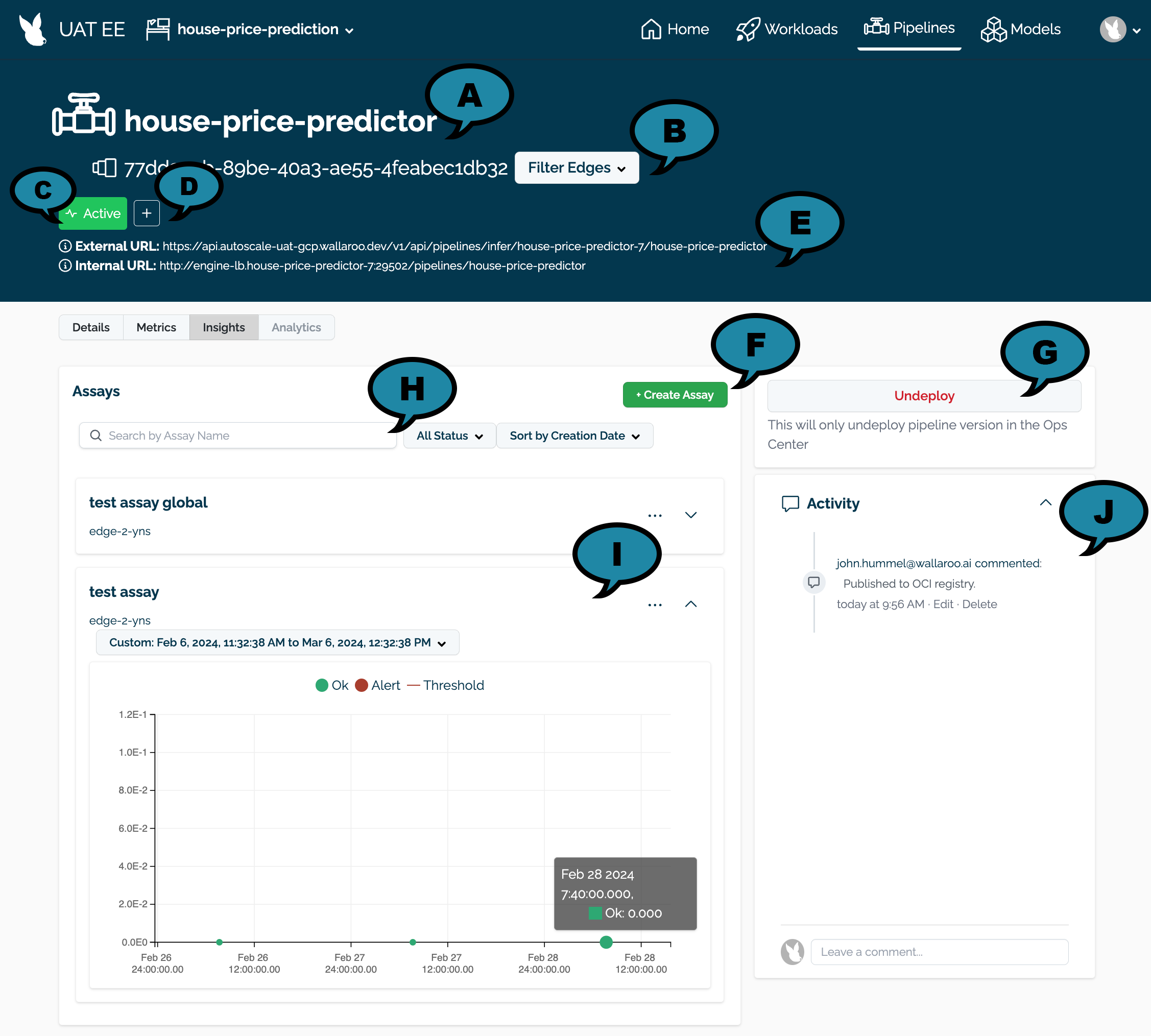Select the Workloads rocket icon
Screen dimensions: 1151x1036
(x=747, y=29)
